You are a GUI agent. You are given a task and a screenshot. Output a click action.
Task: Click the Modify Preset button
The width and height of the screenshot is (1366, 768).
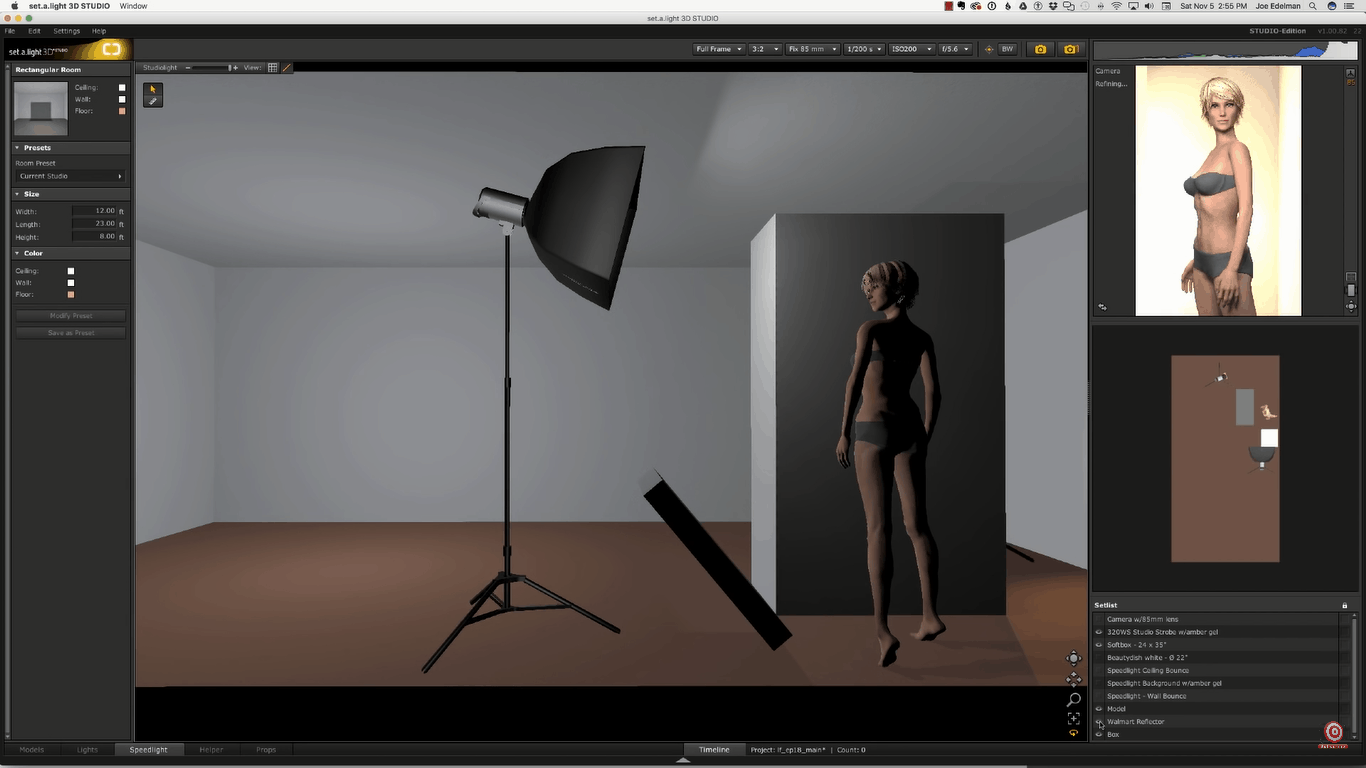pos(71,316)
